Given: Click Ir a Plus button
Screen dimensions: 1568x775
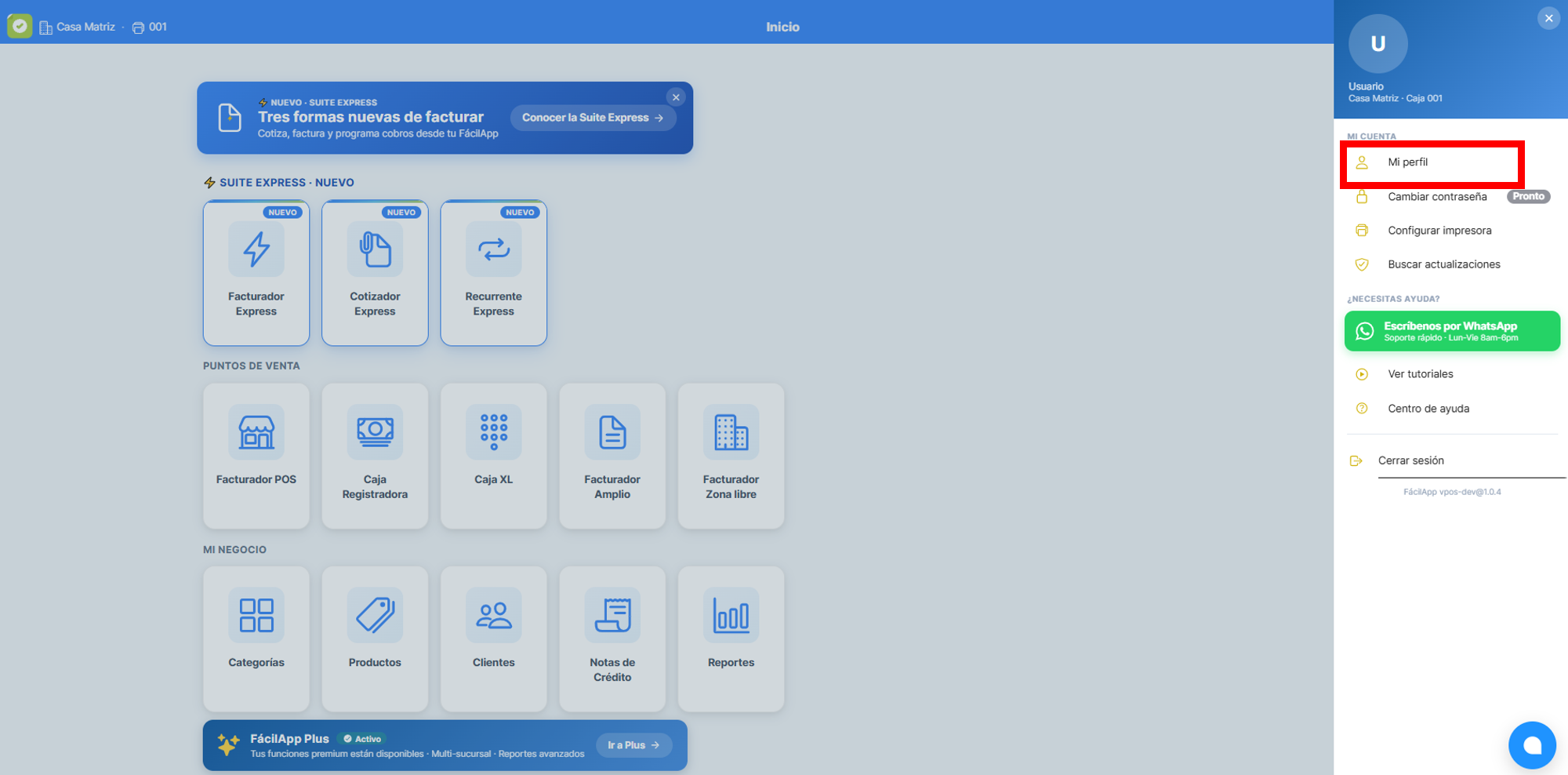Looking at the screenshot, I should tap(634, 745).
